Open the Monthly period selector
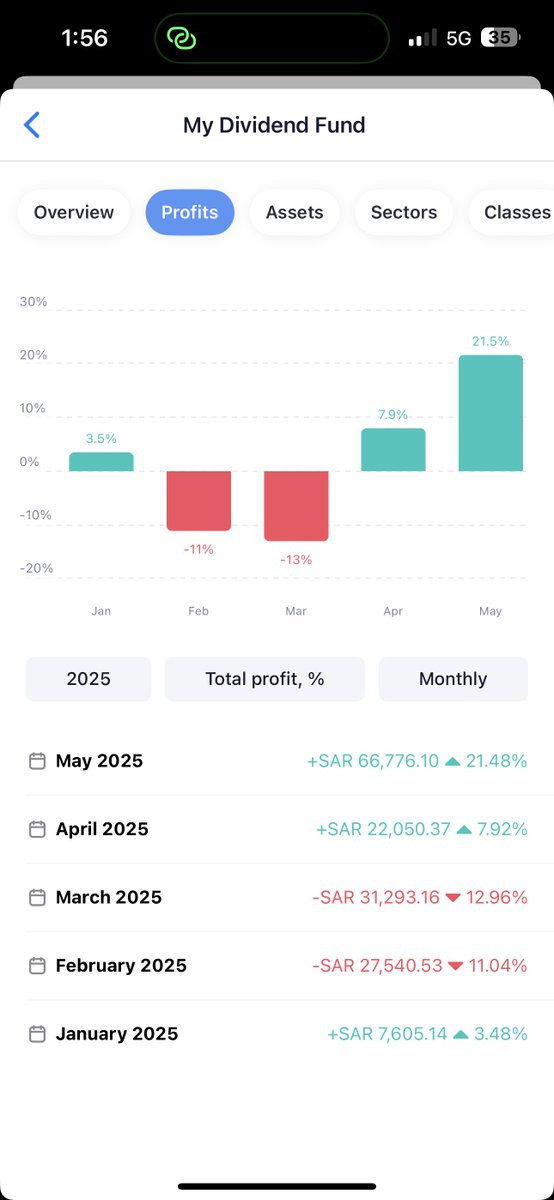Screen dimensions: 554x1200 pos(453,679)
